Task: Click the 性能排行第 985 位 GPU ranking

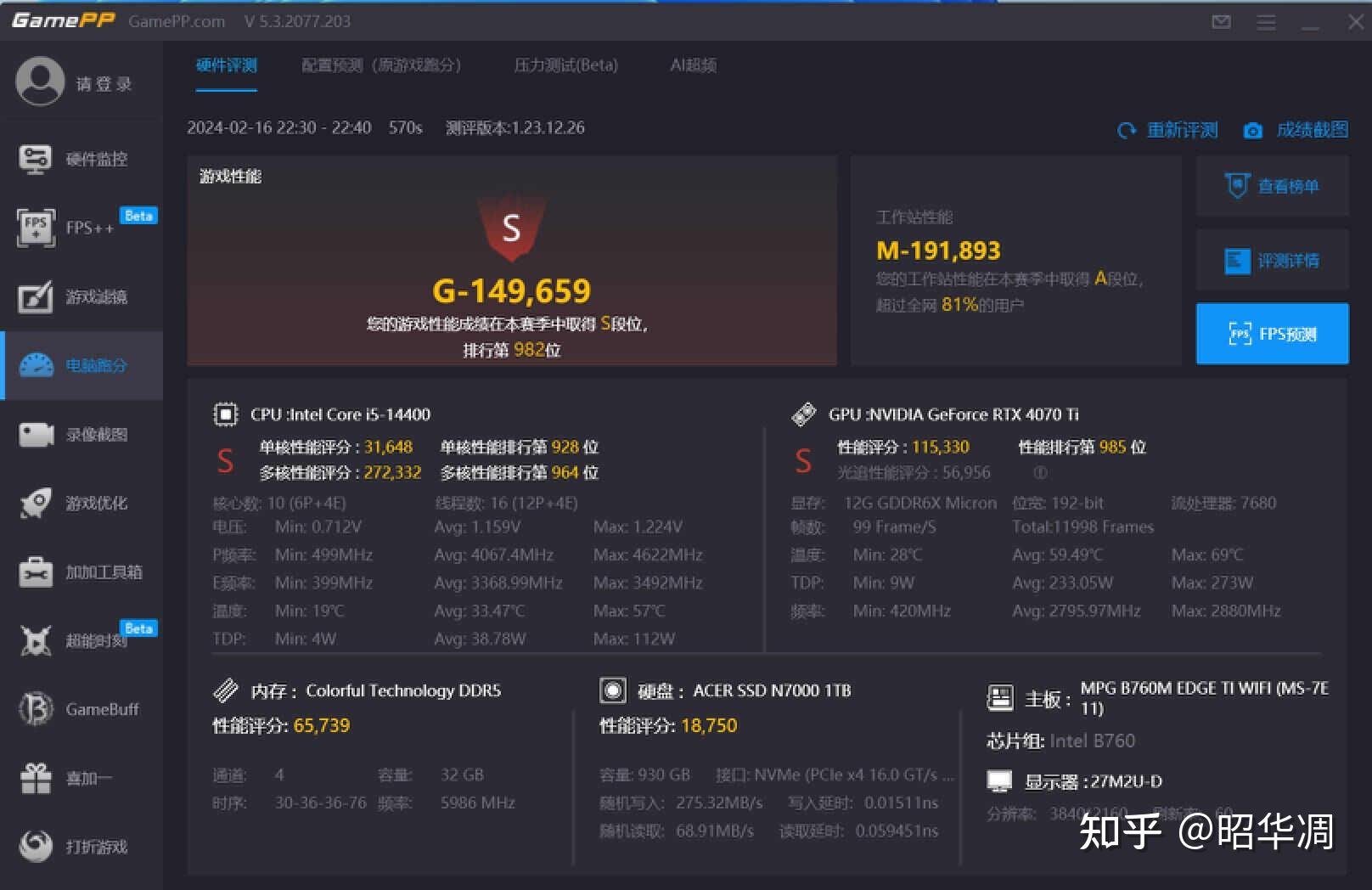Action: click(1082, 447)
